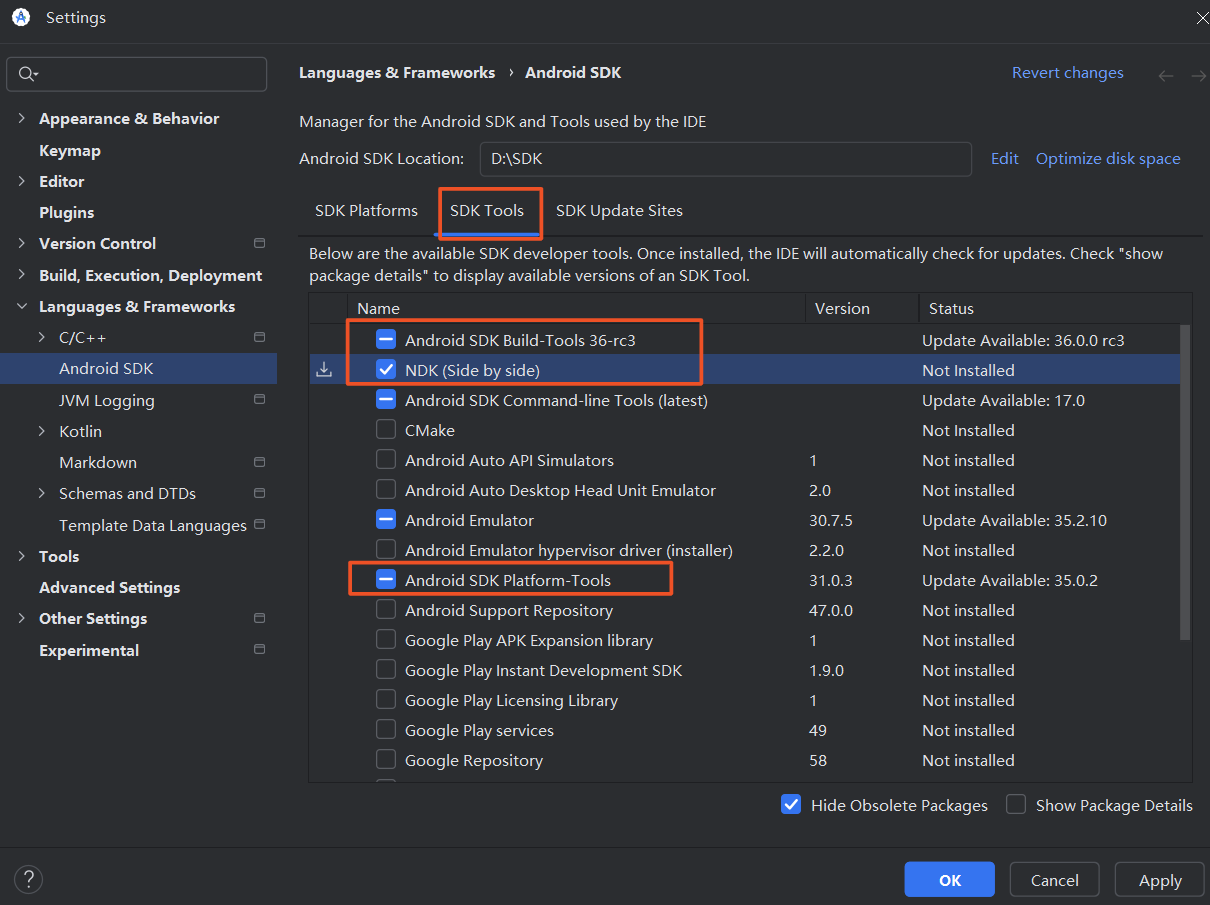
Task: Click the search magnifier icon in settings search
Action: (27, 74)
